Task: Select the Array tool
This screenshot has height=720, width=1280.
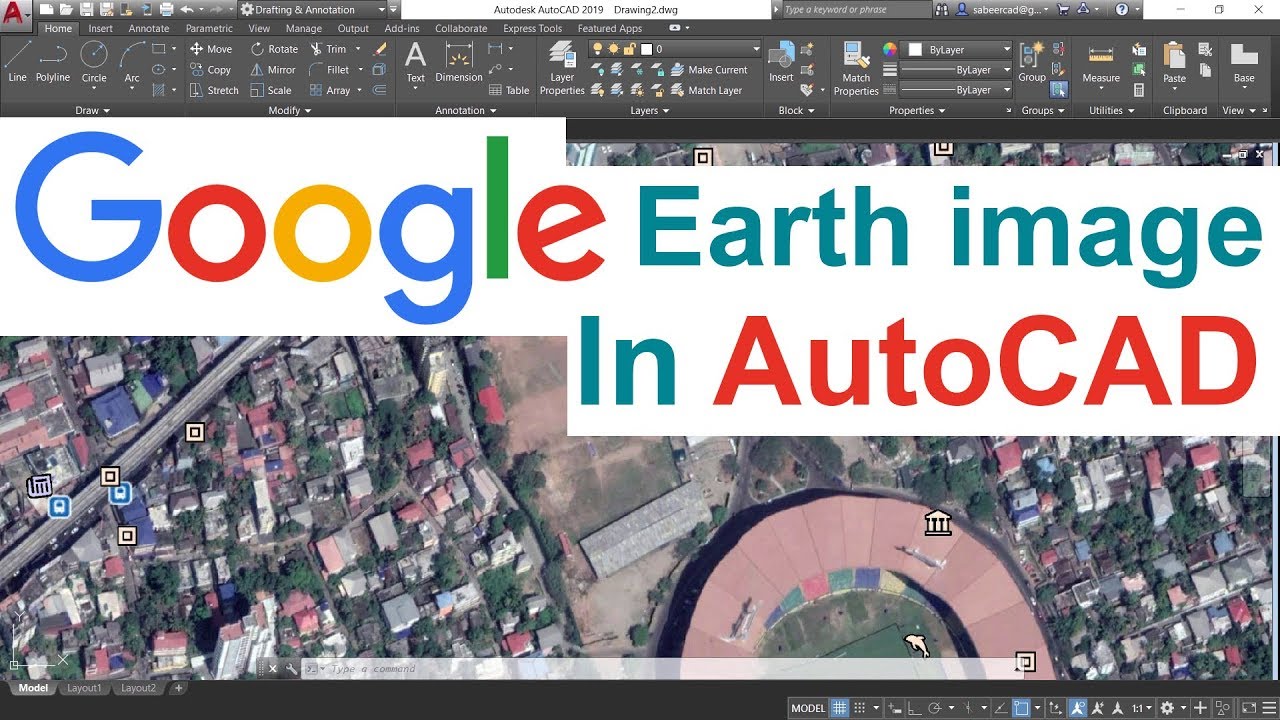Action: pyautogui.click(x=330, y=90)
